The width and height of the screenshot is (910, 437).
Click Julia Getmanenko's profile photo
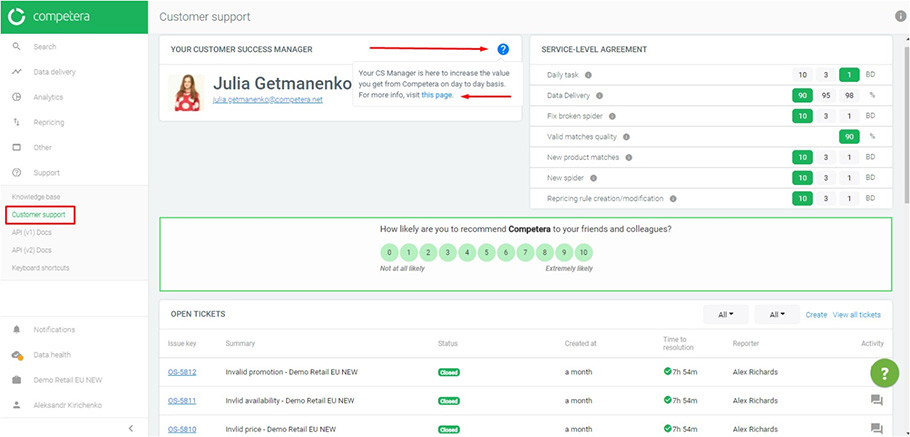pos(186,93)
